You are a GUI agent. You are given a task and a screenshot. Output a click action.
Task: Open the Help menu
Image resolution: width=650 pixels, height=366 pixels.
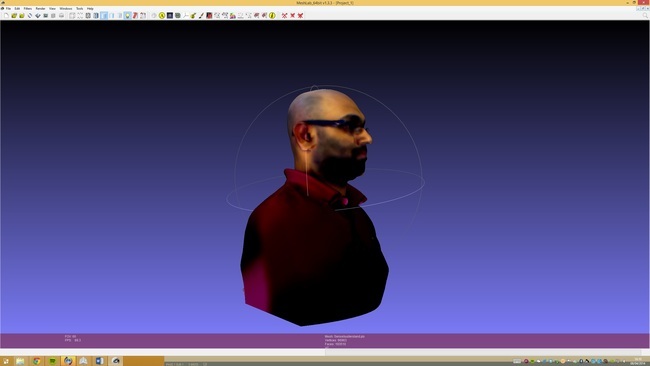click(90, 8)
